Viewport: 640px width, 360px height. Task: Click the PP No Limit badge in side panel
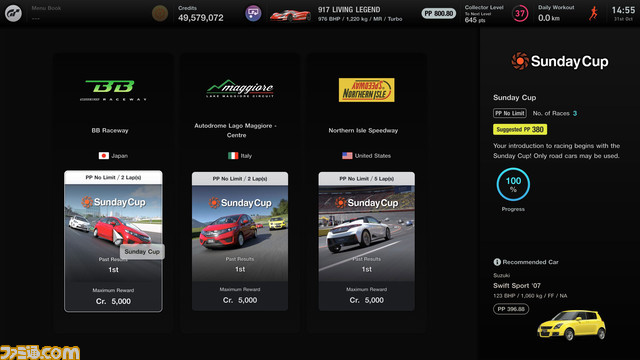pyautogui.click(x=510, y=113)
